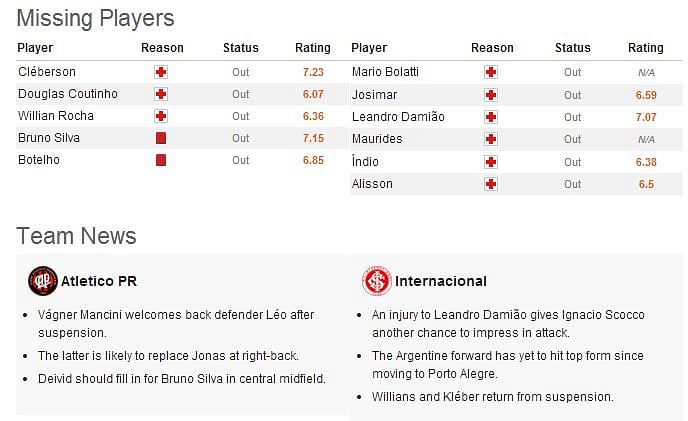Click the injury icon for Douglas Coutinho
This screenshot has height=421, width=688.
pos(161,94)
